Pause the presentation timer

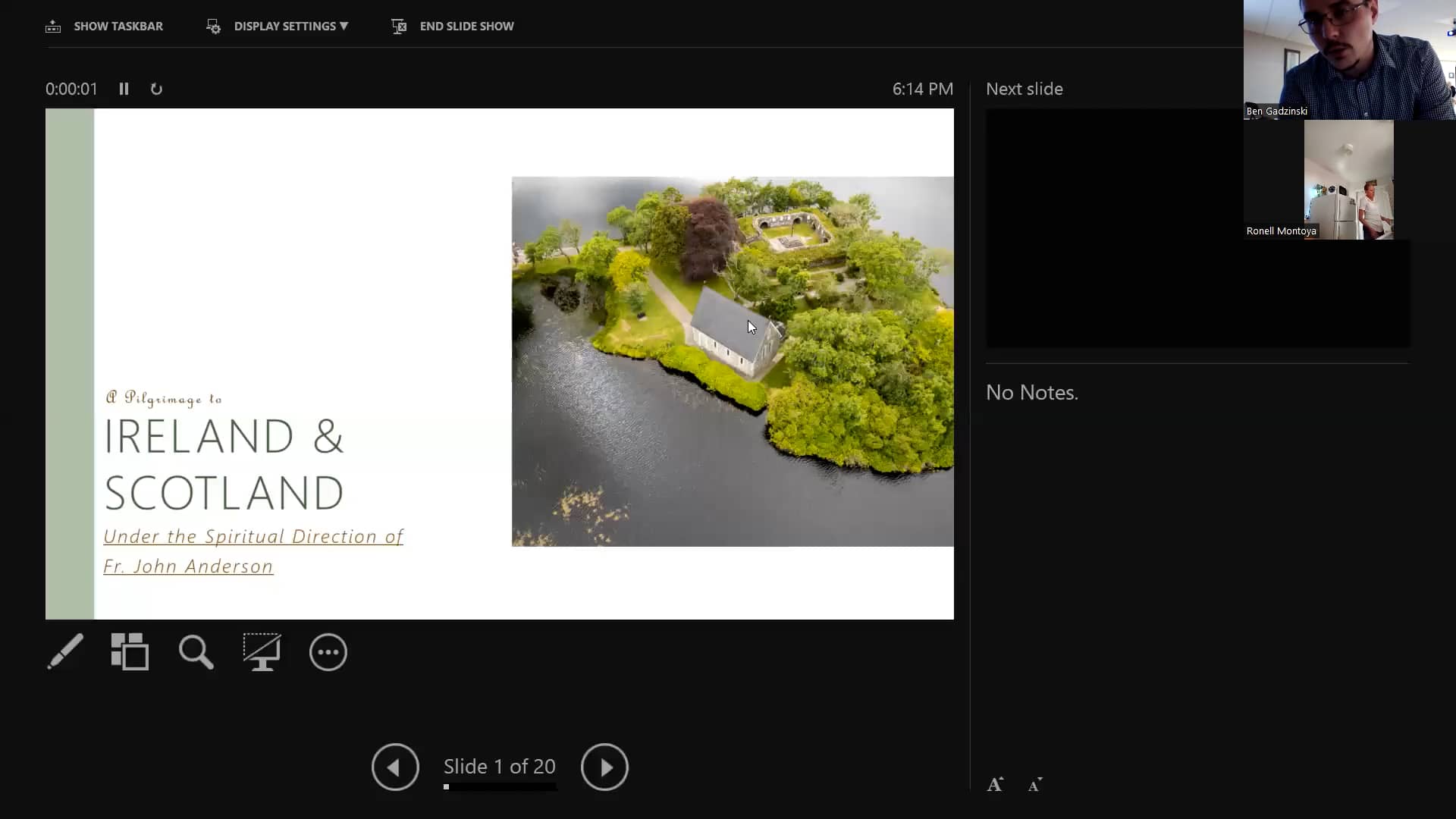tap(124, 89)
